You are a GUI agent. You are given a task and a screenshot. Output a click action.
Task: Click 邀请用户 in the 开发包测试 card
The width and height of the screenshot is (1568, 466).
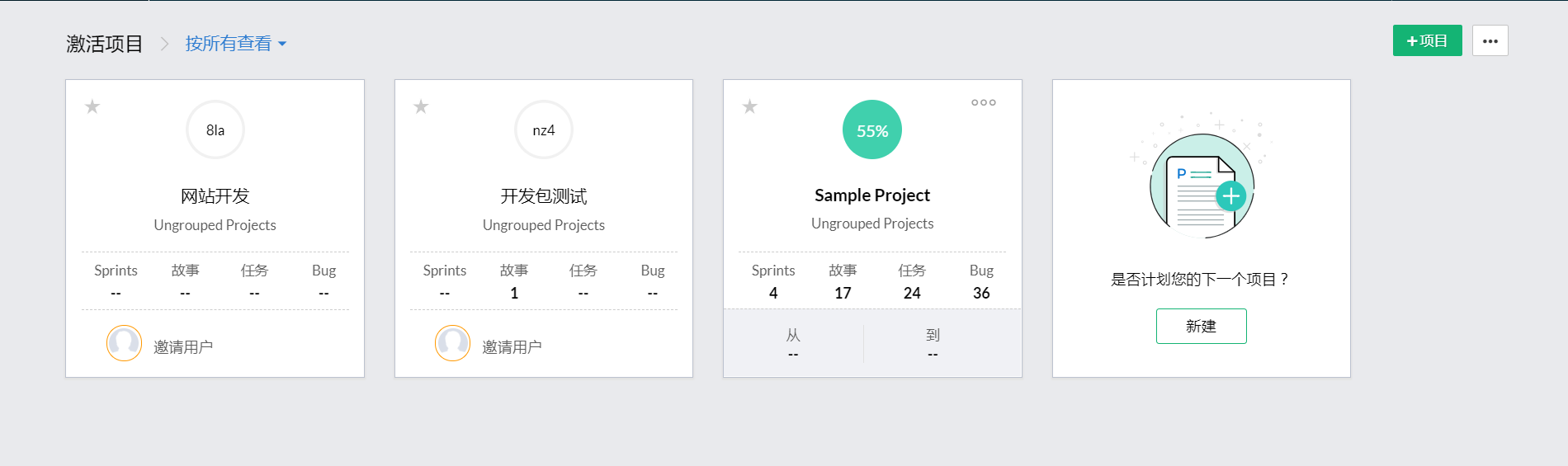point(512,347)
